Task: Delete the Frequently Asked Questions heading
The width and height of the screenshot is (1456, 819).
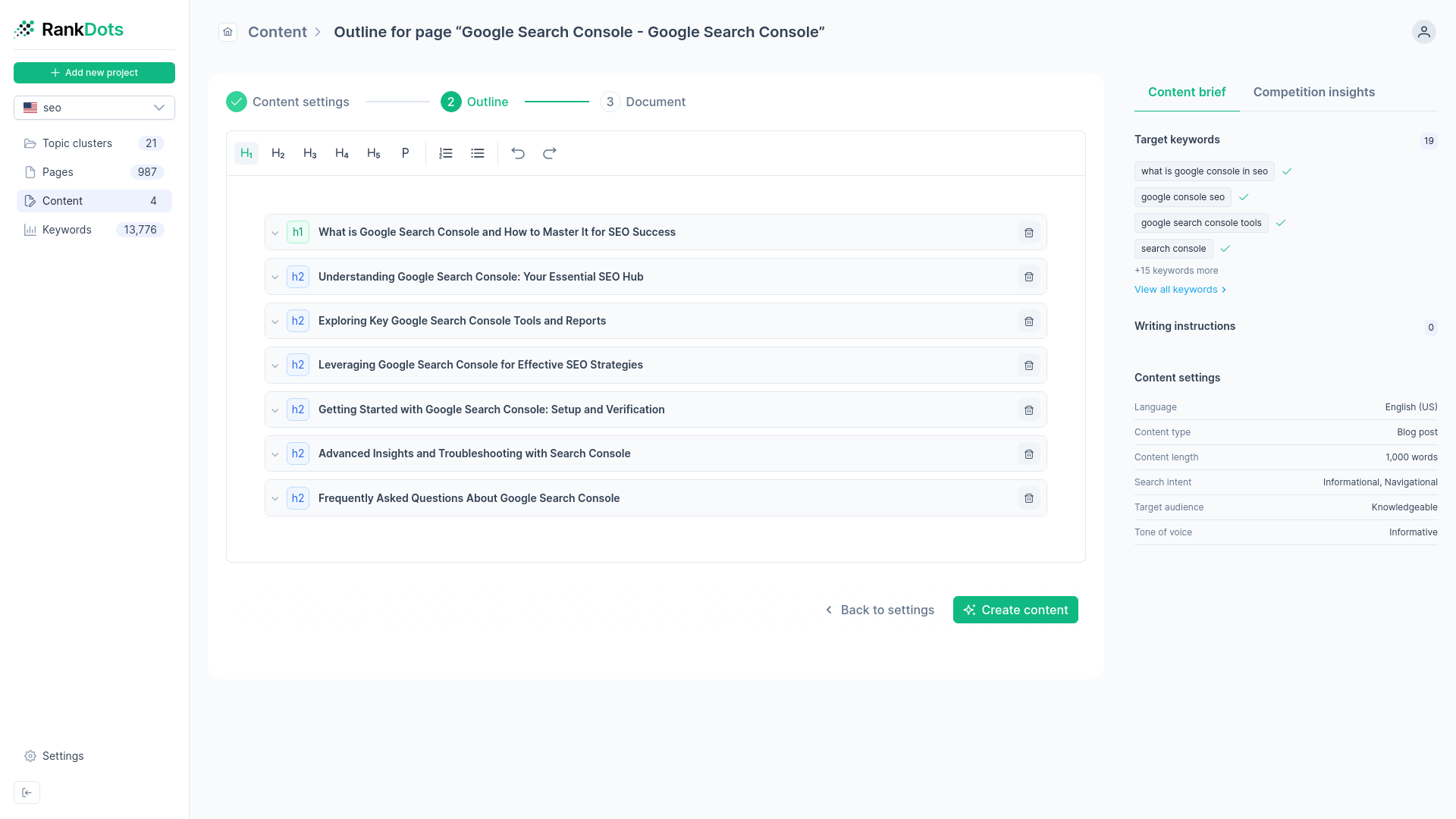Action: (1028, 498)
